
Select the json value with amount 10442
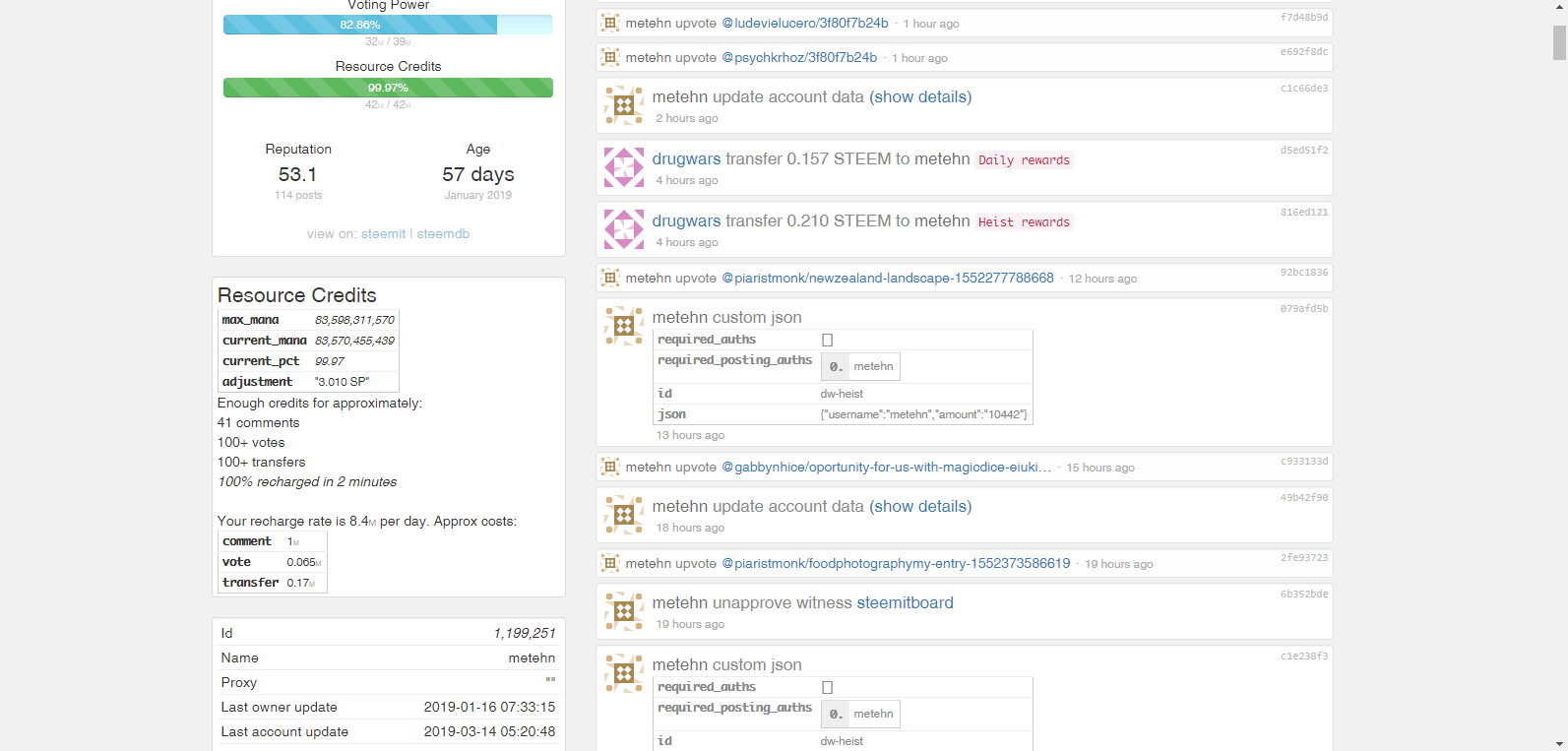[x=923, y=414]
